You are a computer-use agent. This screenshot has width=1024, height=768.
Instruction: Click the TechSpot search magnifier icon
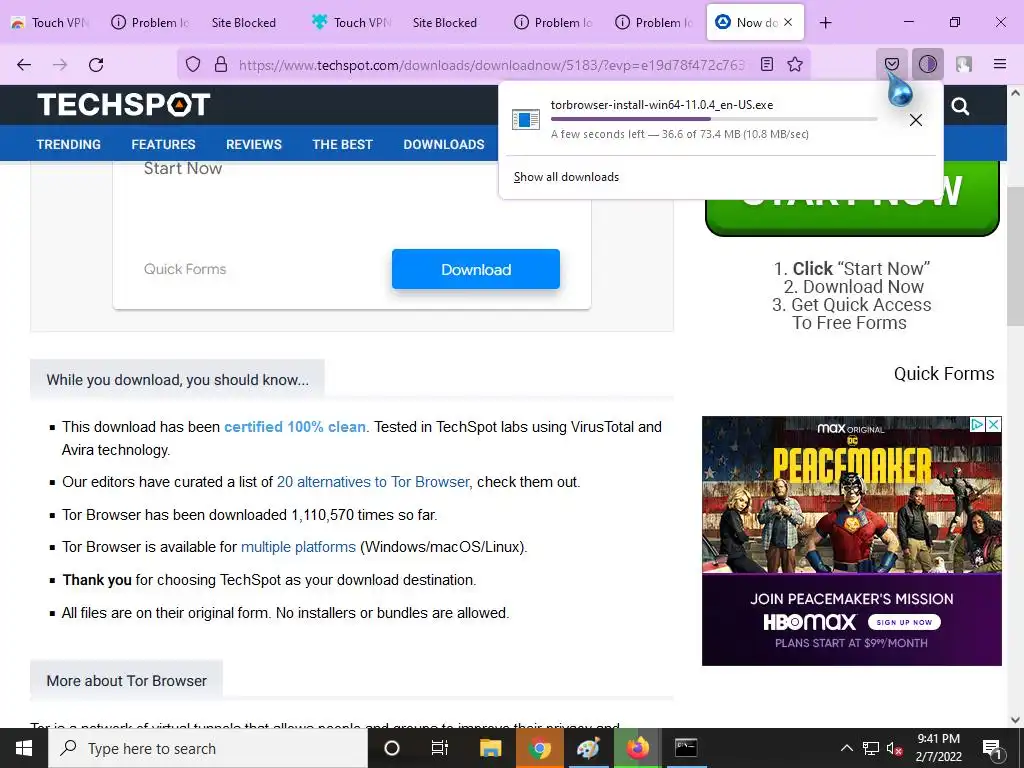pos(960,106)
